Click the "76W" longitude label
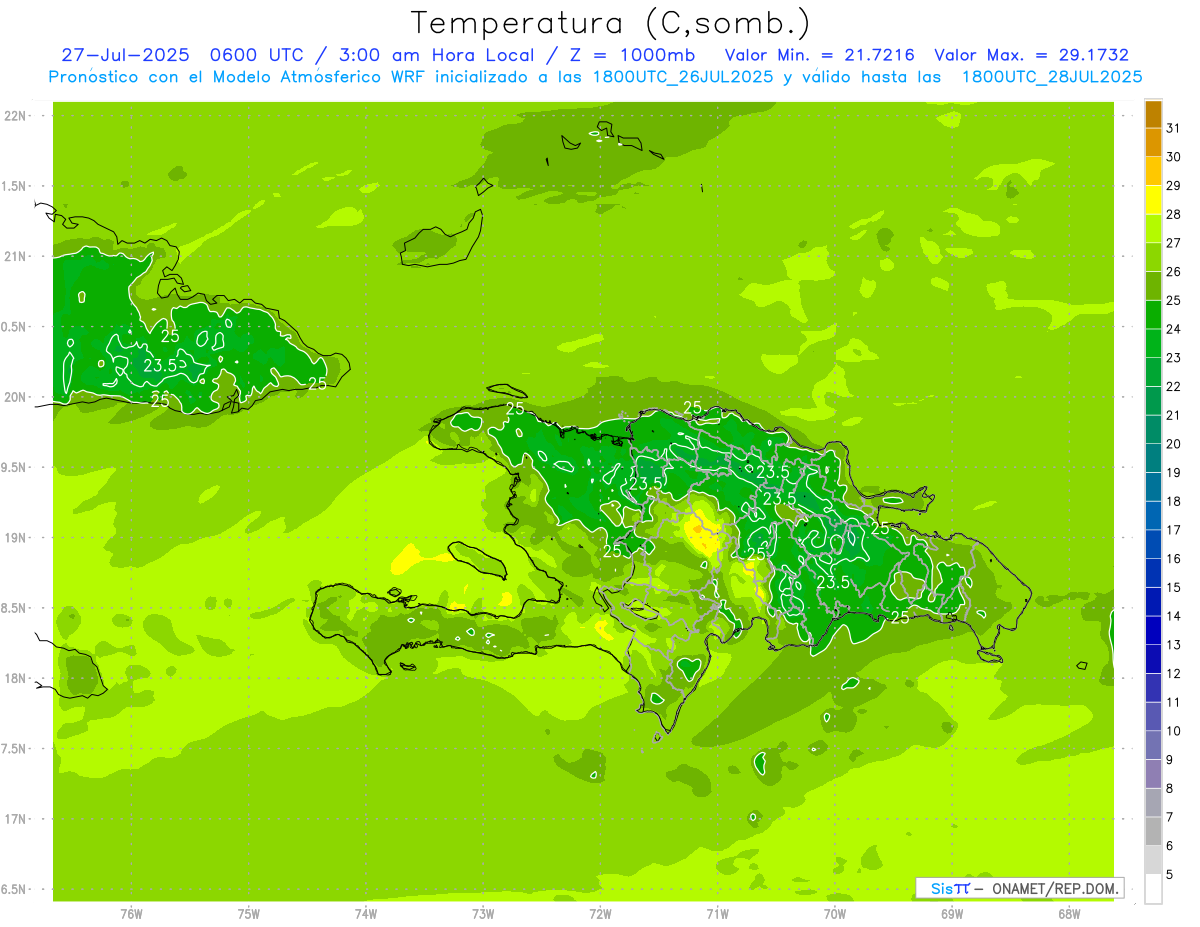The width and height of the screenshot is (1200, 927). coord(131,914)
